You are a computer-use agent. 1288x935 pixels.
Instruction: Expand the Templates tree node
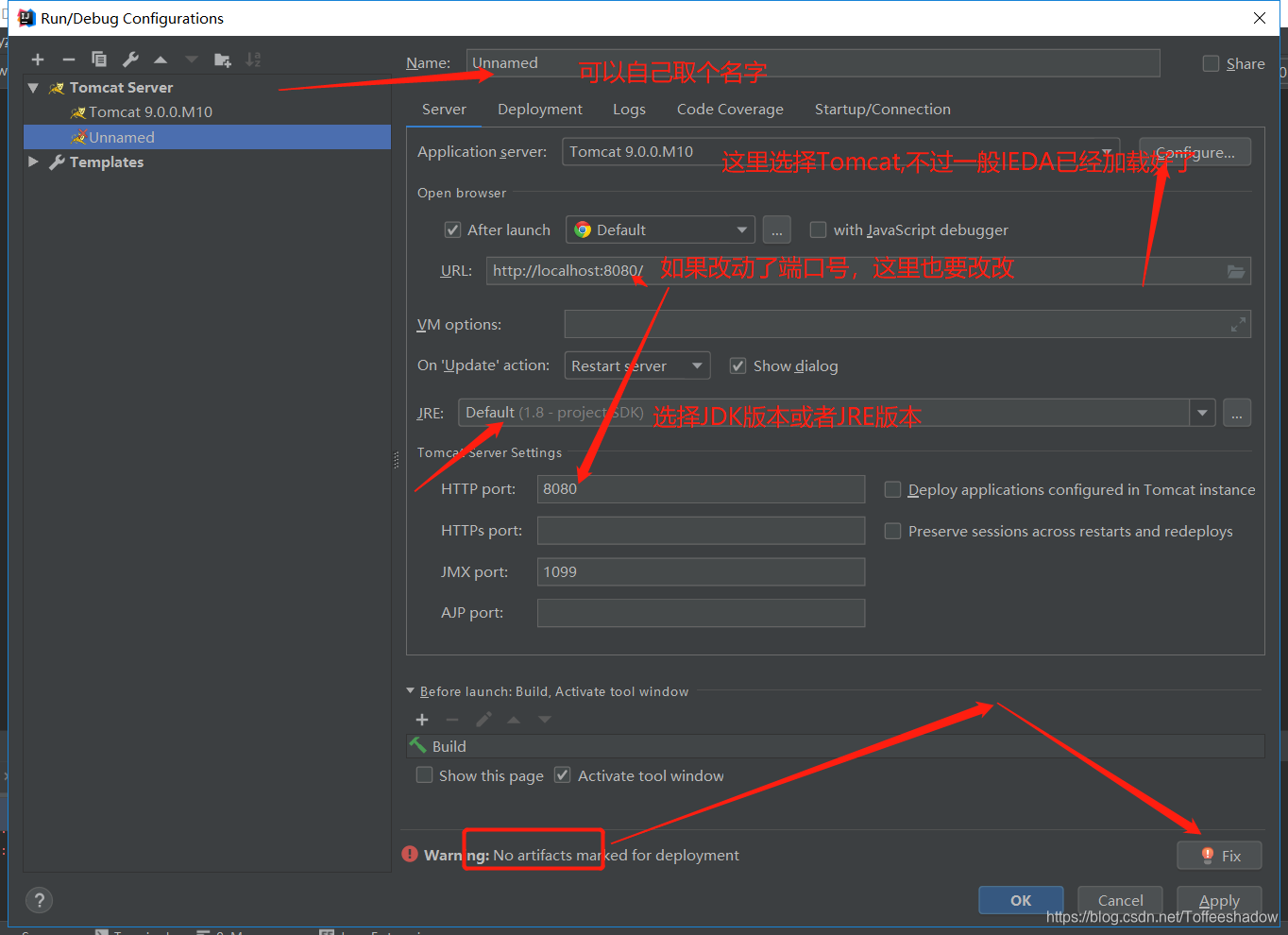[x=34, y=161]
